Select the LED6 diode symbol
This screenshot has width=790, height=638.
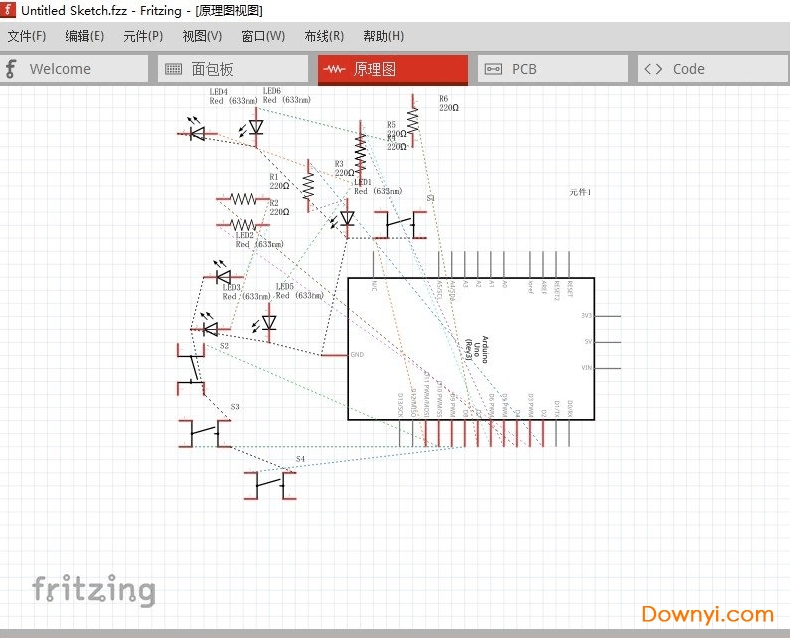(x=256, y=128)
